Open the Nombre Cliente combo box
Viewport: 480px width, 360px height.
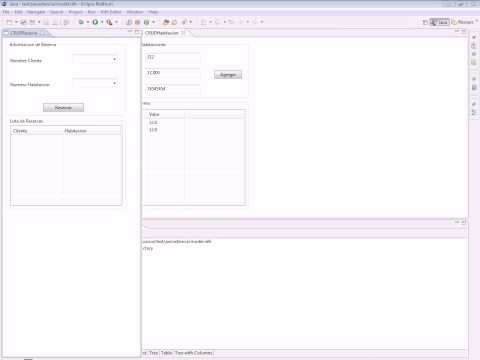pos(95,60)
